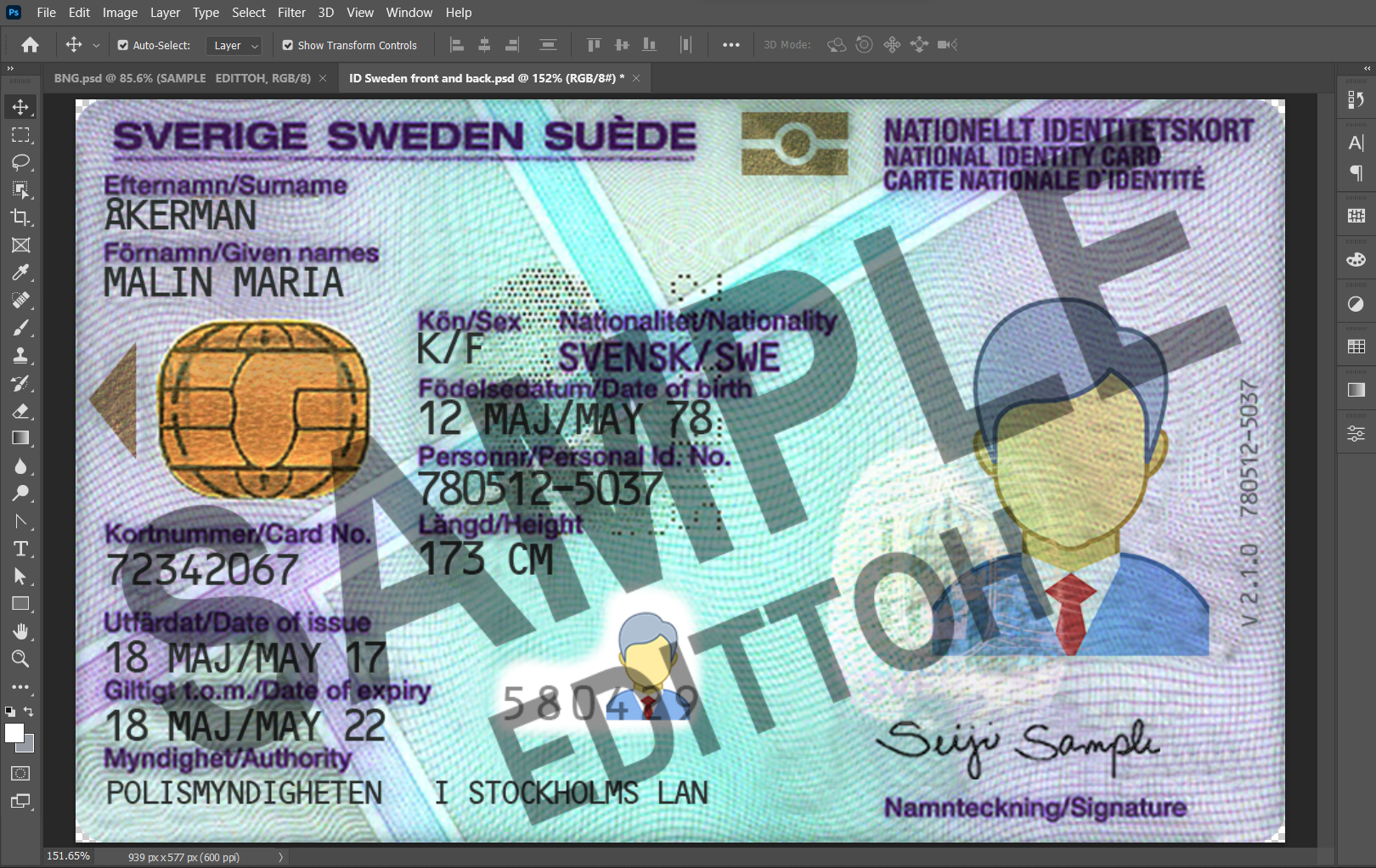Open the status bar info arrow
This screenshot has height=868, width=1376.
tap(280, 857)
